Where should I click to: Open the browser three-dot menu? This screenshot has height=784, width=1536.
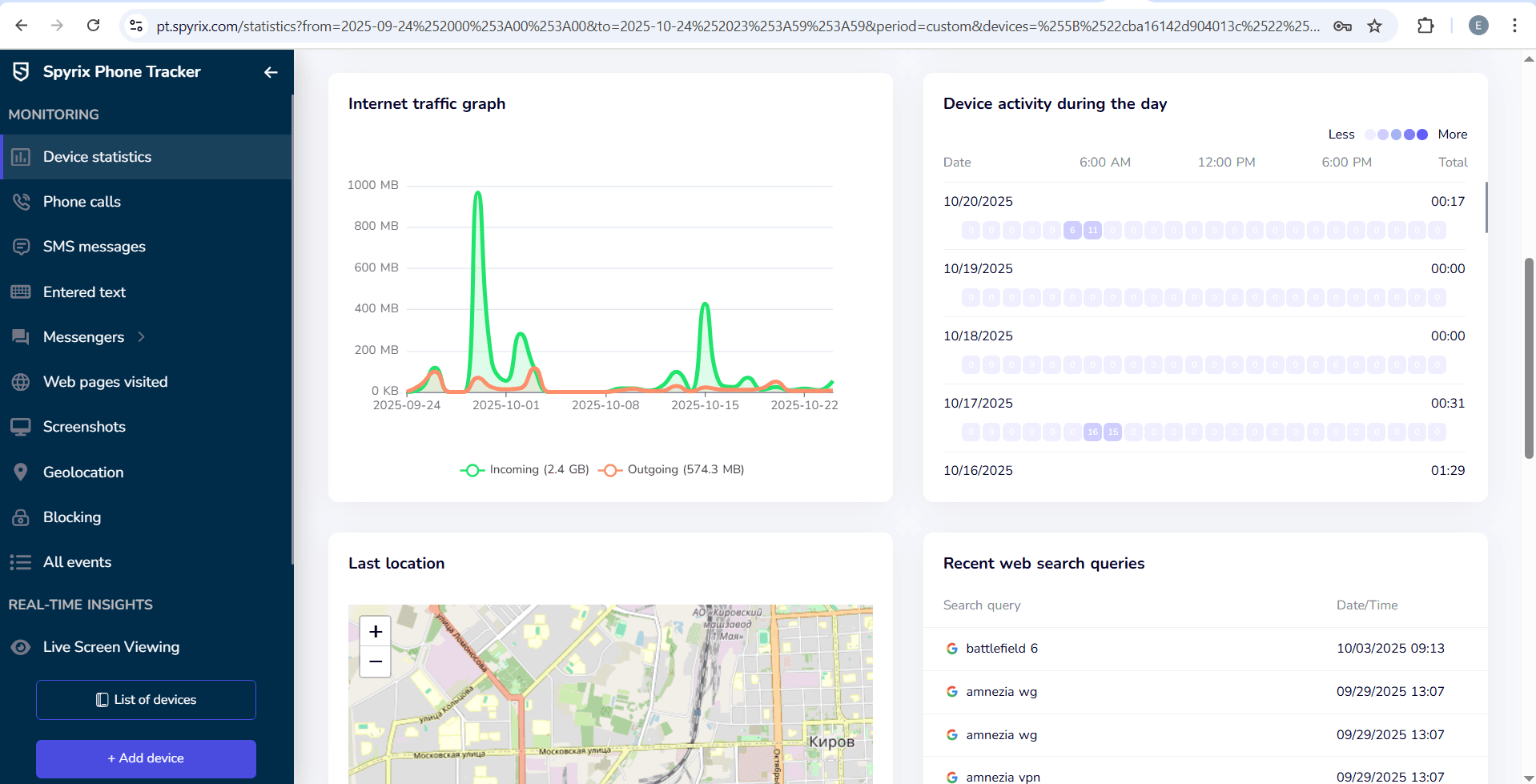1515,26
